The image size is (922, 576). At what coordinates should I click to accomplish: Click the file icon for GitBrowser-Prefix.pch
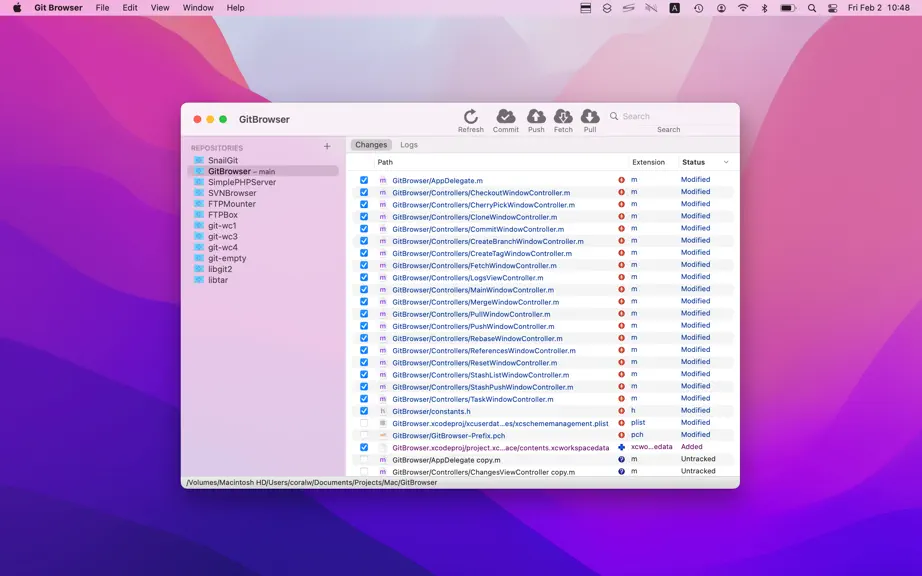pos(383,436)
